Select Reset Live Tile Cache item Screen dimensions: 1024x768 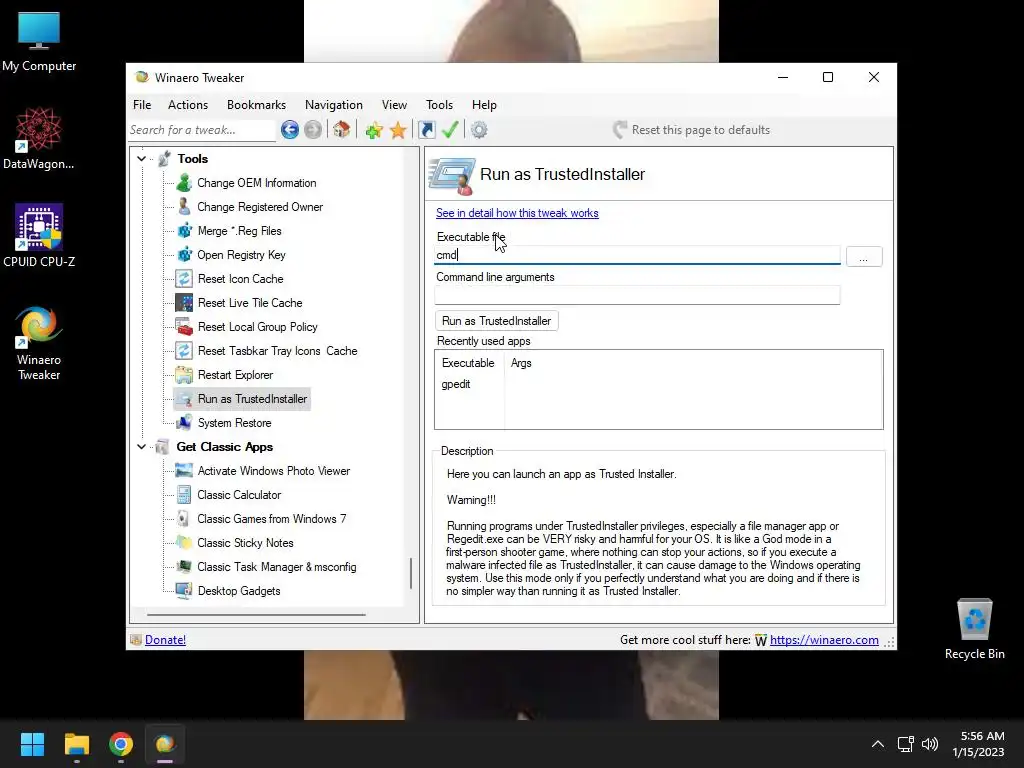pyautogui.click(x=250, y=303)
